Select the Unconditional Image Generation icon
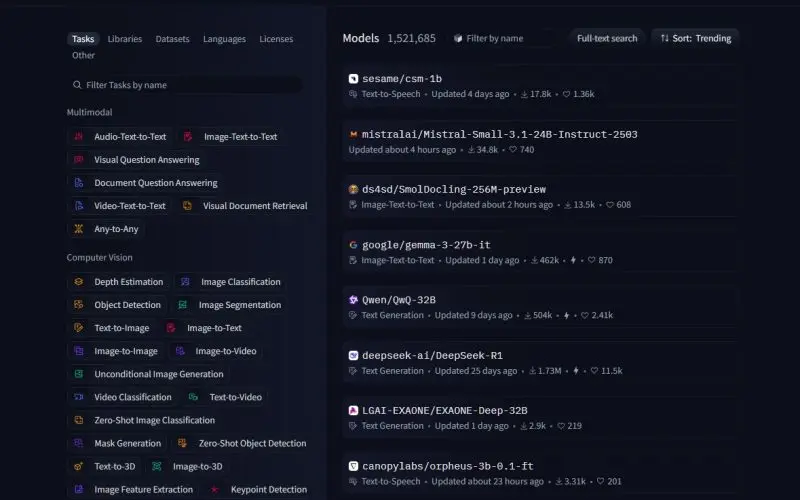Image resolution: width=800 pixels, height=500 pixels. (79, 374)
